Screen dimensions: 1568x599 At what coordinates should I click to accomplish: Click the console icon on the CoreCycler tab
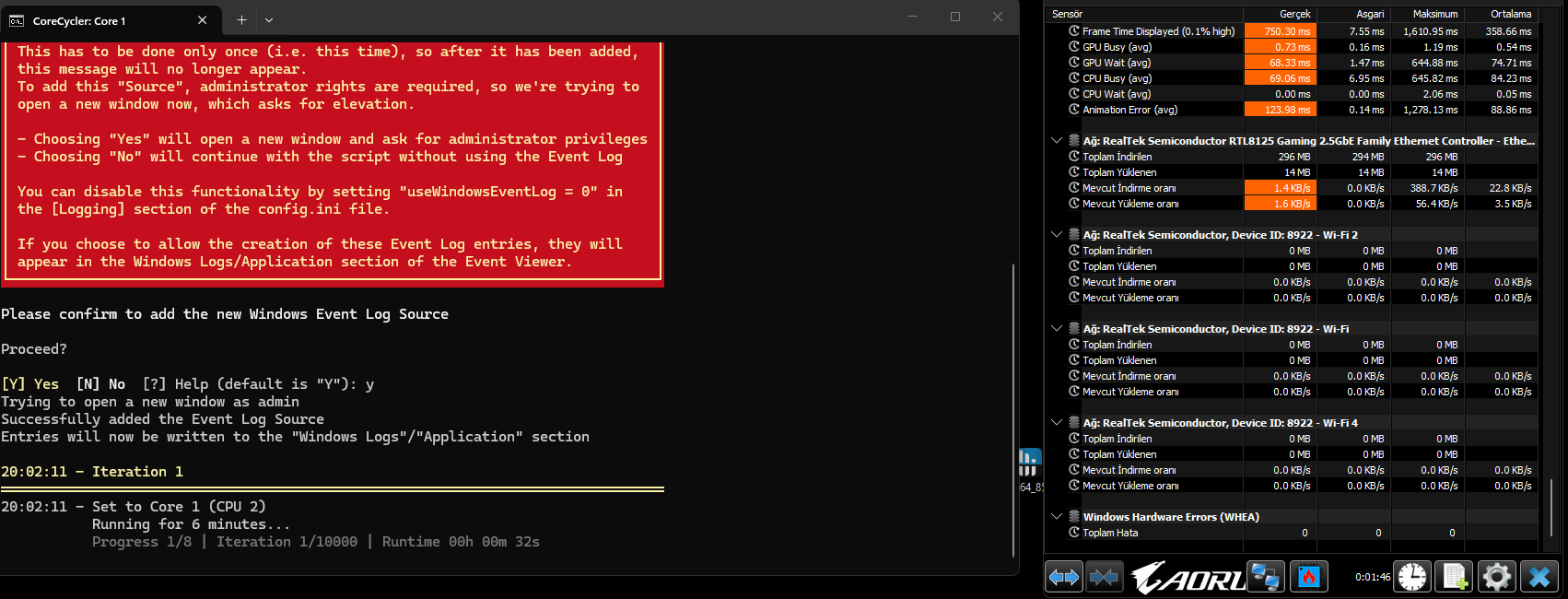pos(17,20)
